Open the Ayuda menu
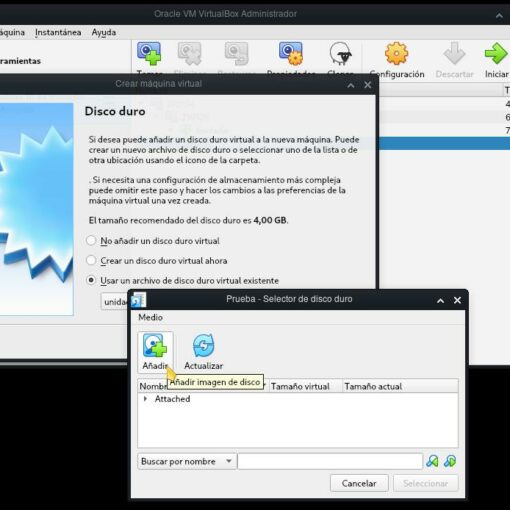510x510 pixels. point(104,32)
